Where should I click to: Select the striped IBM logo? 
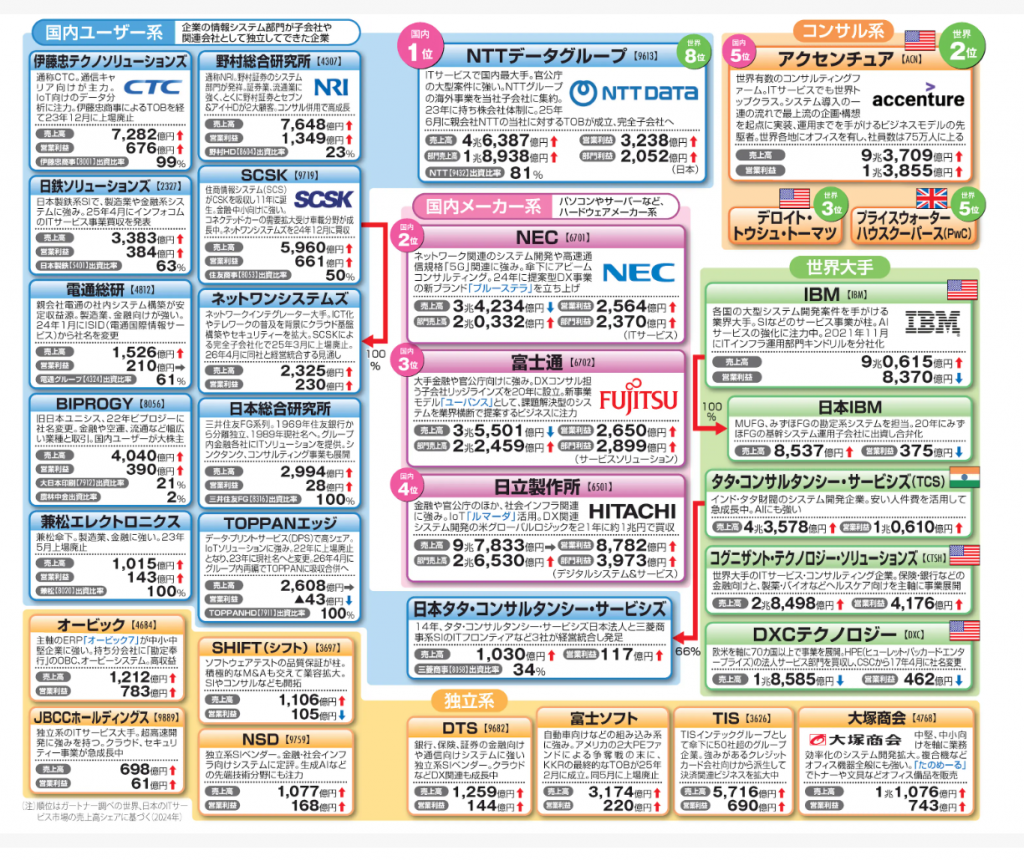coord(932,322)
